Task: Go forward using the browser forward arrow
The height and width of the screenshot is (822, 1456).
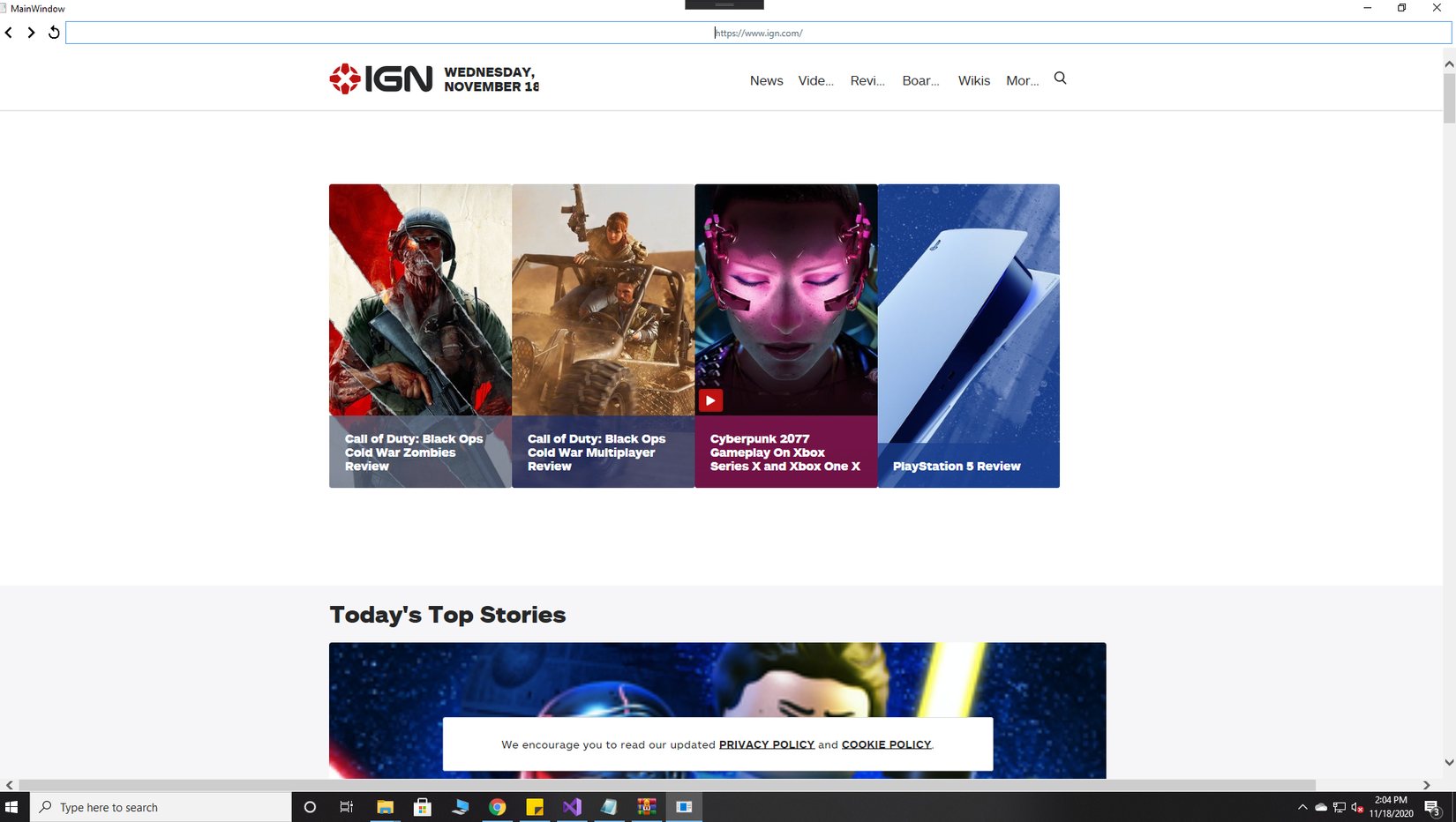Action: [x=31, y=33]
